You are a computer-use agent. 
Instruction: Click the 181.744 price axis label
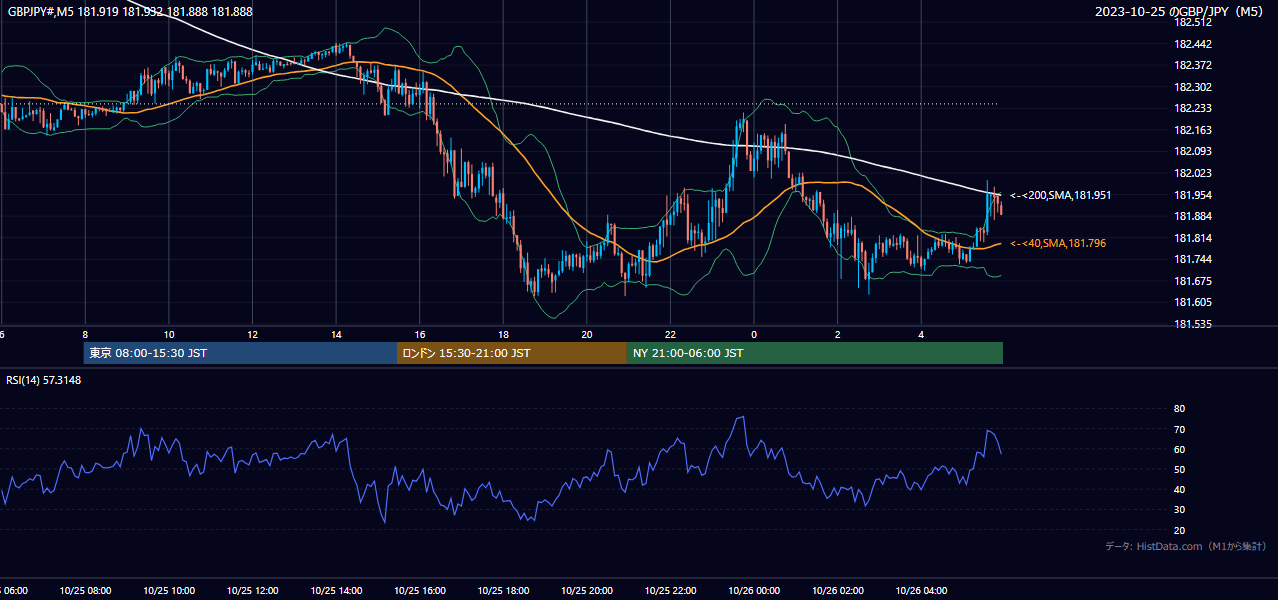tap(1193, 259)
